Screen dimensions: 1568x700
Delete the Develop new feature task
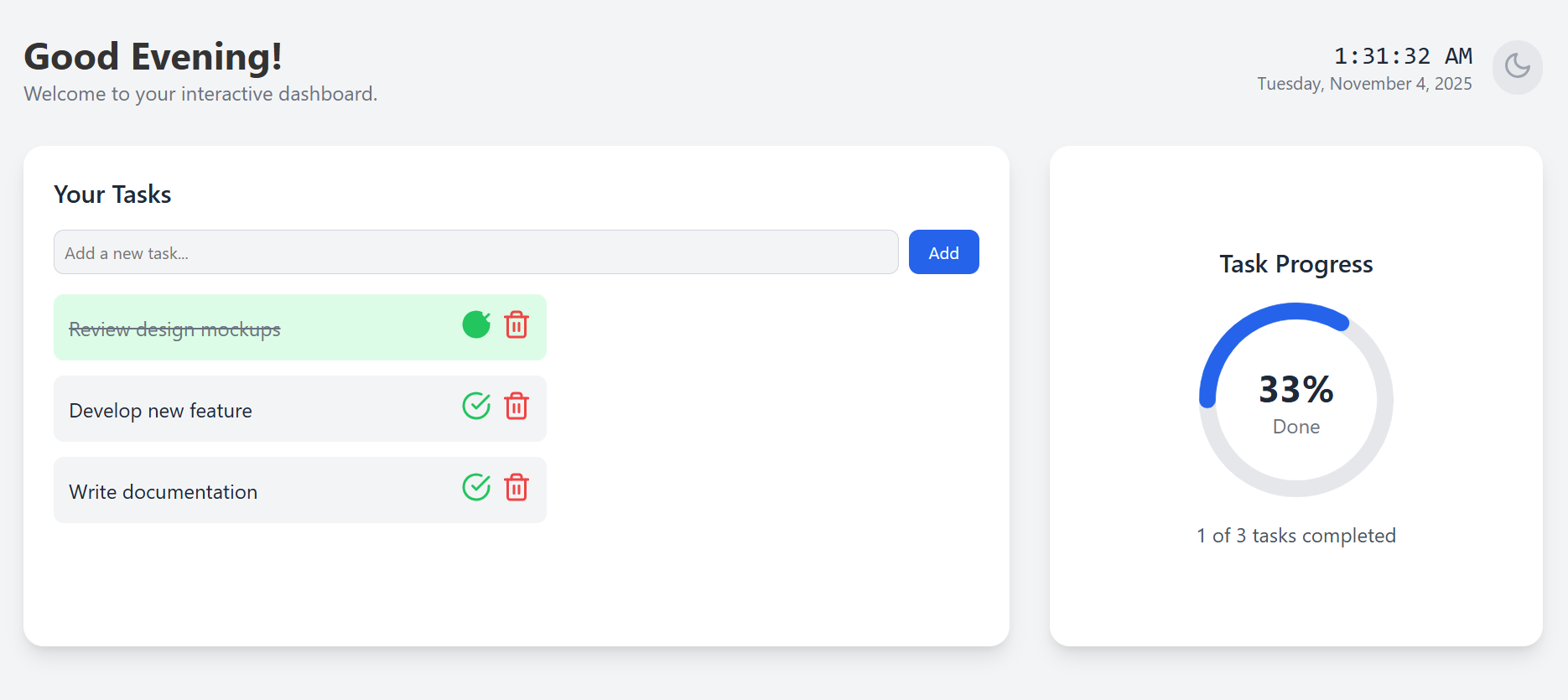[x=517, y=406]
